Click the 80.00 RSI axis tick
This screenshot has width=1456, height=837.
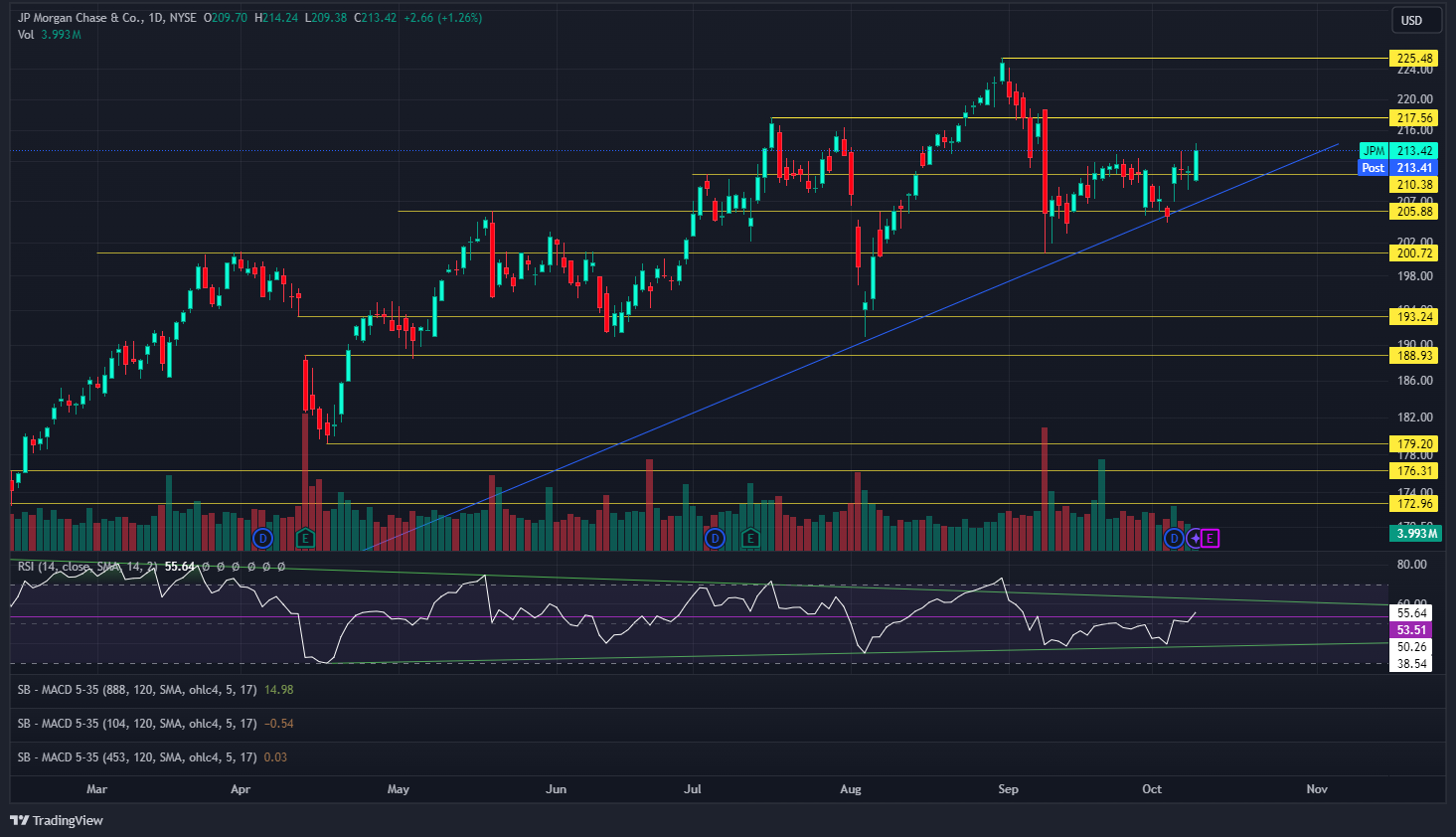(x=1412, y=565)
